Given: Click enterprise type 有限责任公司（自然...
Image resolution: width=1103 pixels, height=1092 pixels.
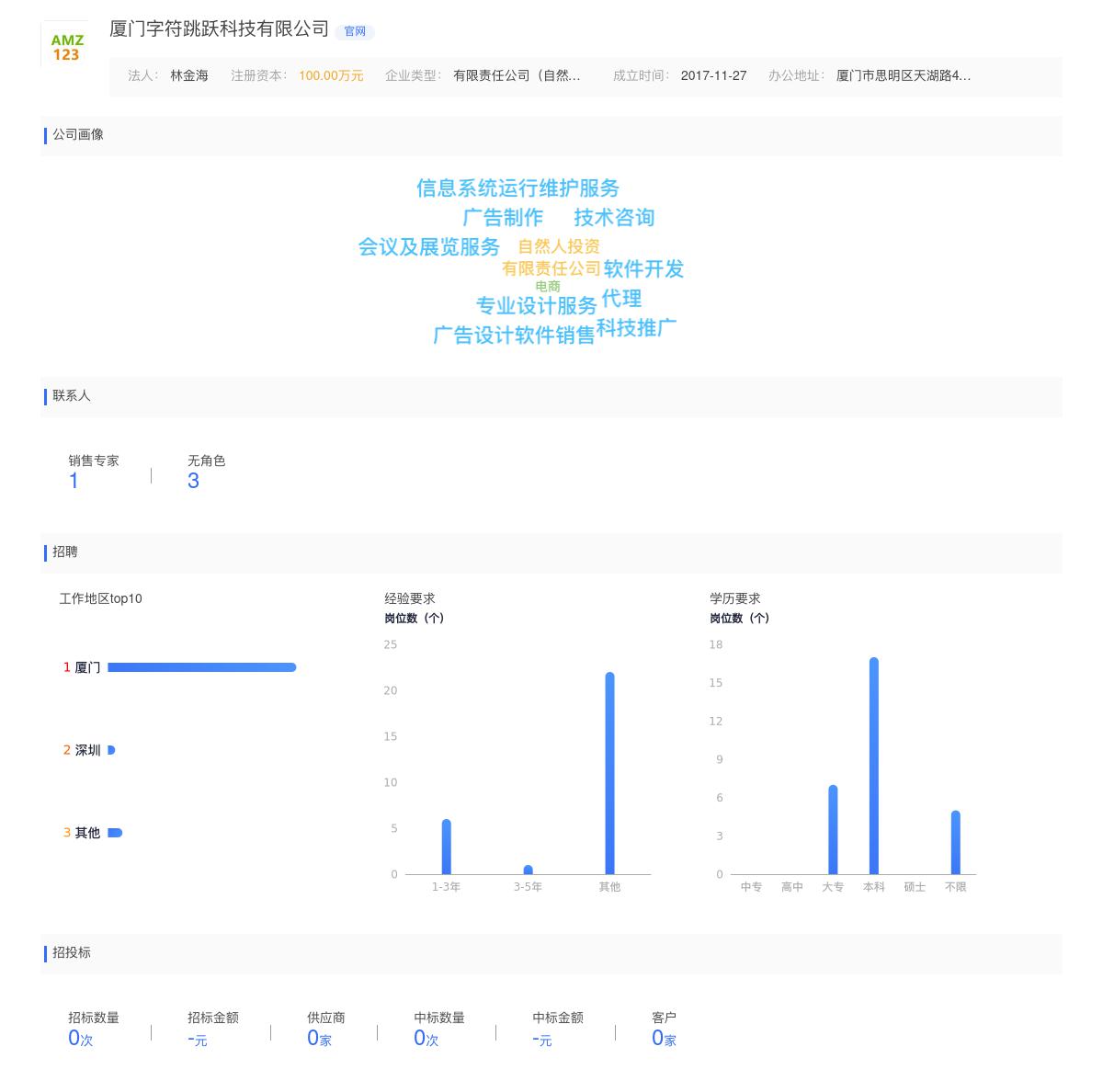Looking at the screenshot, I should pyautogui.click(x=517, y=75).
